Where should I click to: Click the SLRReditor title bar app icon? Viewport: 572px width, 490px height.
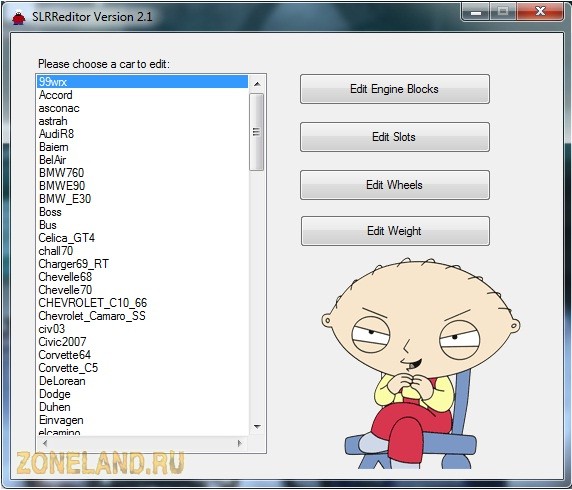18,17
